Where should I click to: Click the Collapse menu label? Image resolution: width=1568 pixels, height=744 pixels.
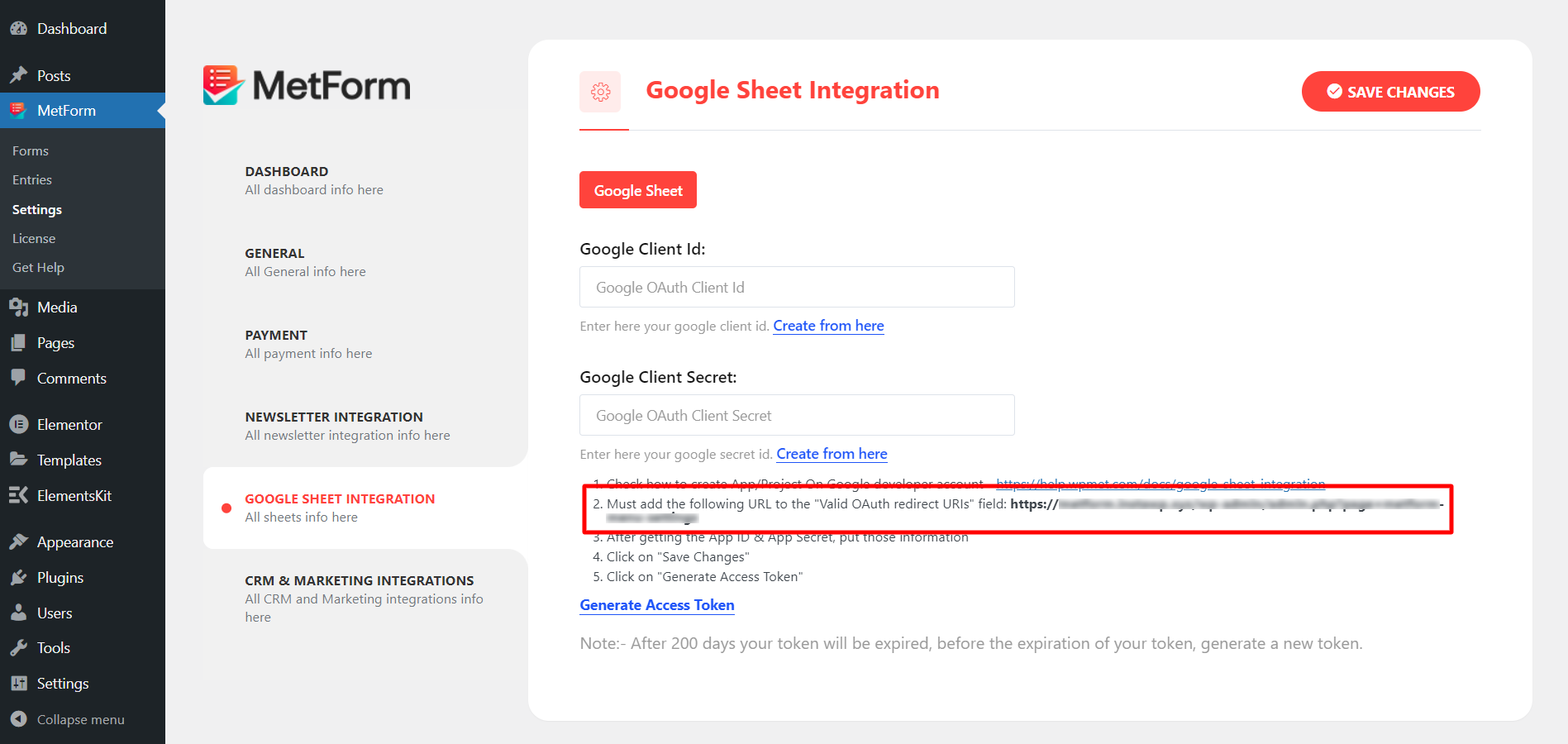(81, 719)
